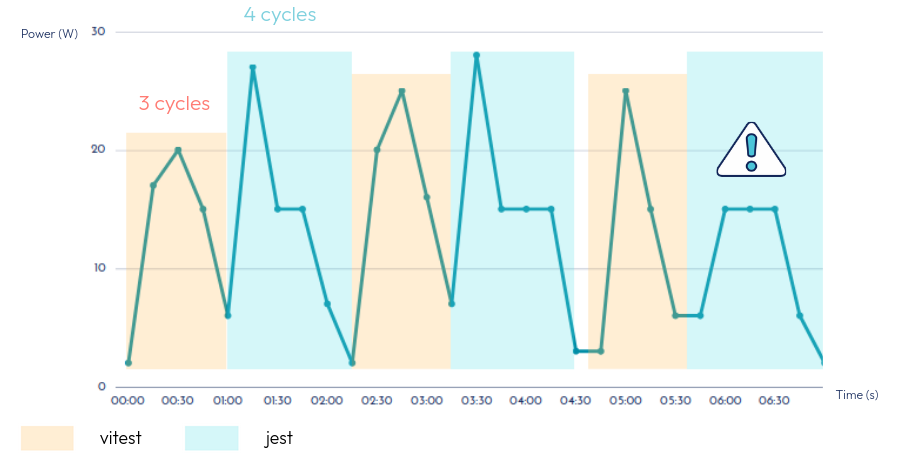Click the 06:30 time axis label
The height and width of the screenshot is (472, 917).
[775, 400]
